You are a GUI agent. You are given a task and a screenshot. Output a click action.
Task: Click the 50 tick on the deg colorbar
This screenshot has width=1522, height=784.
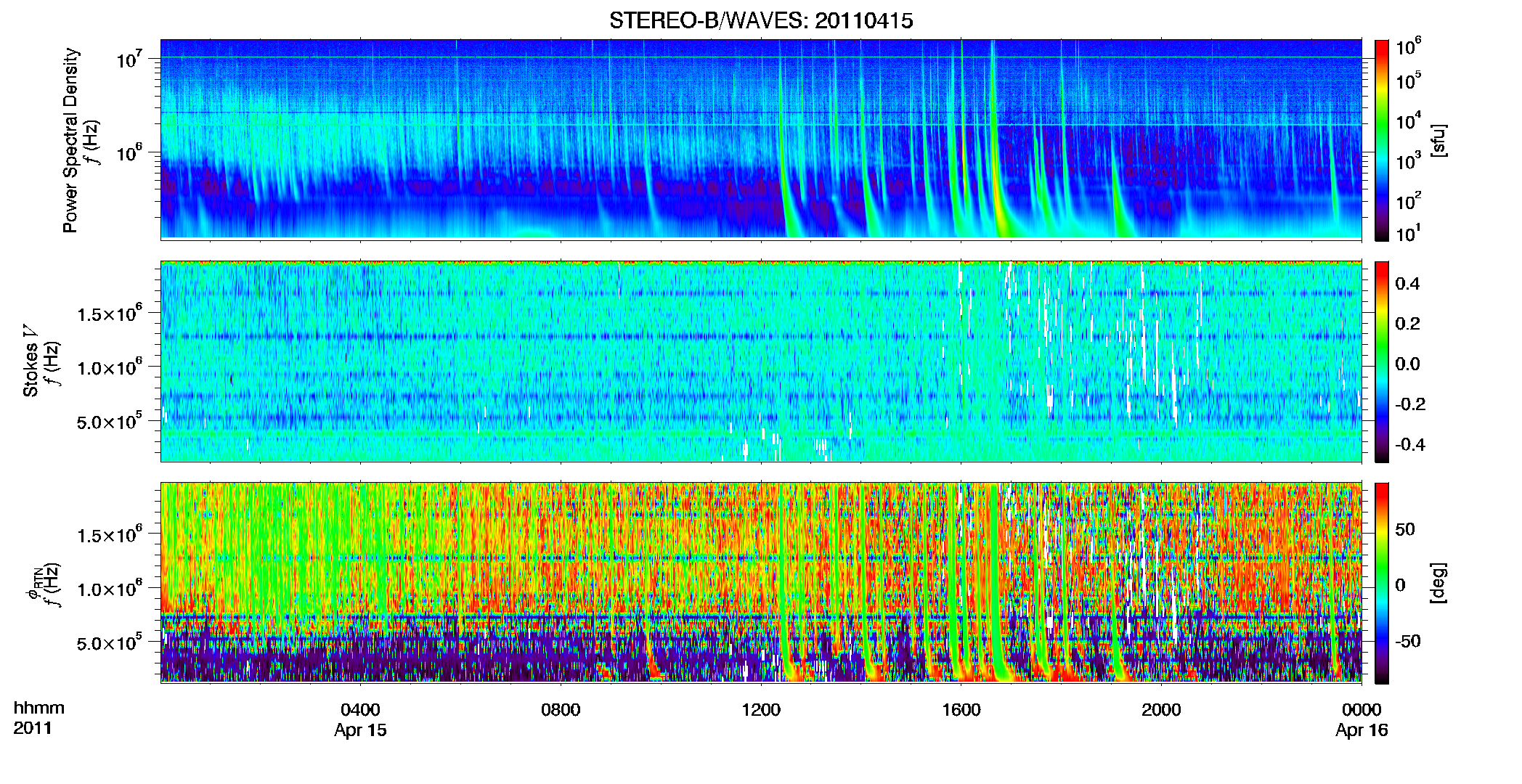pos(1405,529)
